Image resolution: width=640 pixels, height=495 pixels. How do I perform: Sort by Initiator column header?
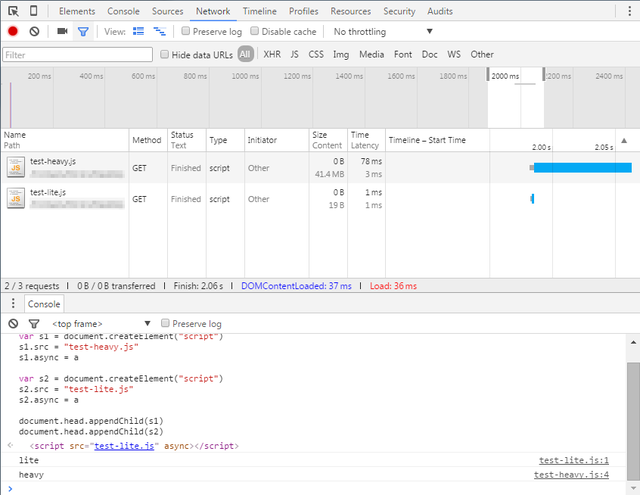coord(277,140)
